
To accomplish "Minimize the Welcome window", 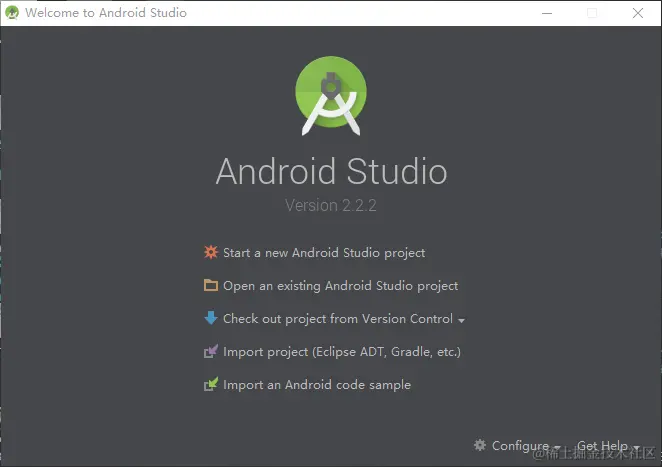I will (x=547, y=13).
